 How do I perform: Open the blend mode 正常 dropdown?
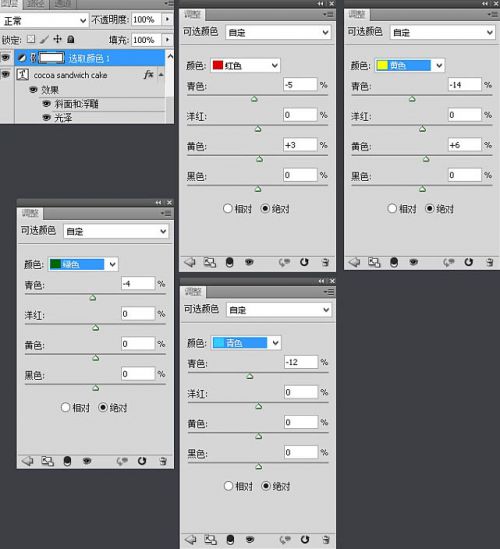tap(44, 21)
